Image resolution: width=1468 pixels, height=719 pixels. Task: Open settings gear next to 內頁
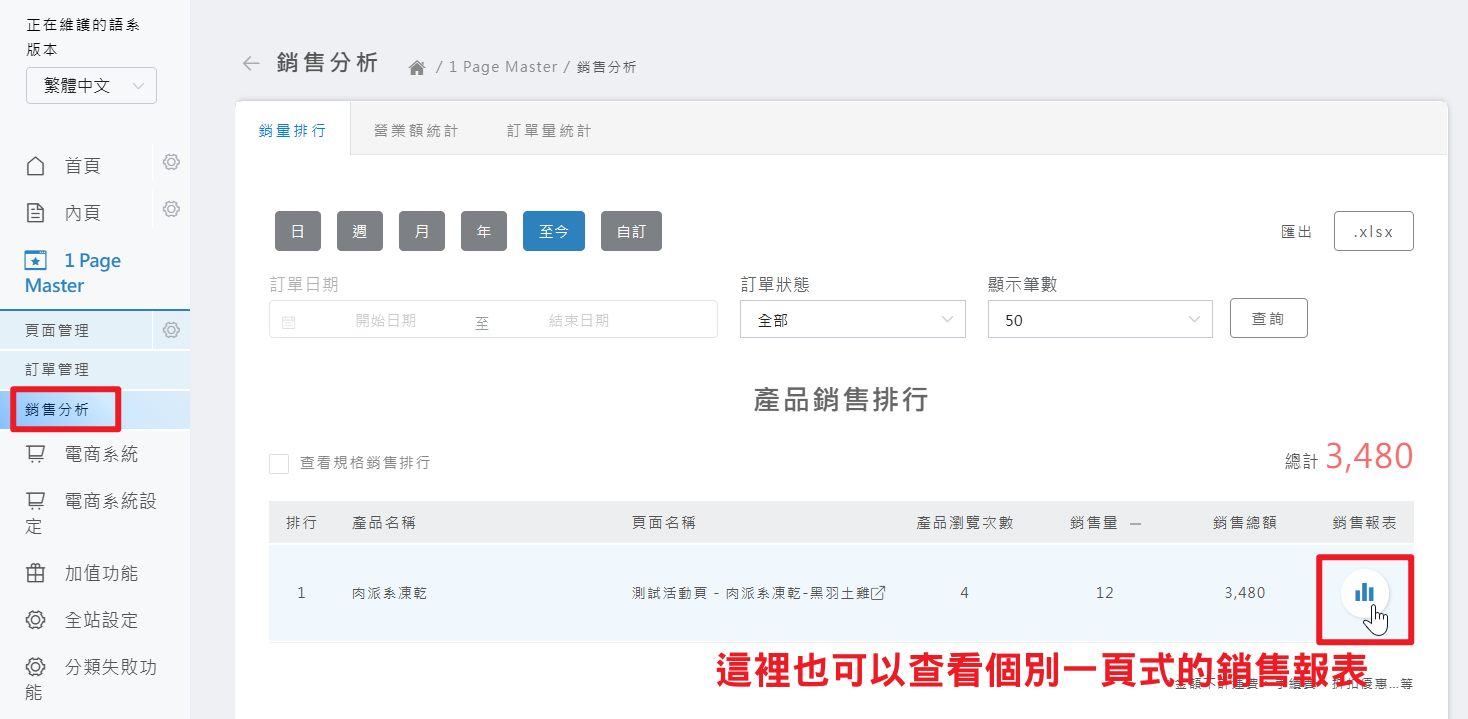(170, 209)
